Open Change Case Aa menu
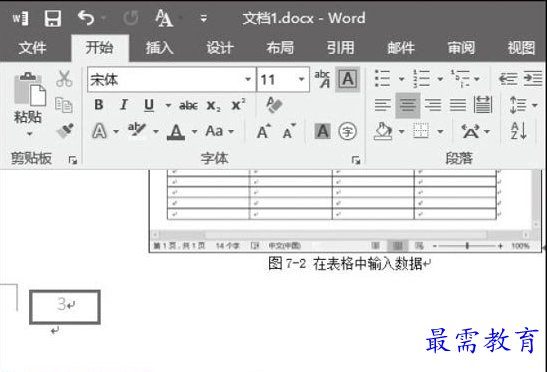The image size is (547, 372). click(x=219, y=132)
